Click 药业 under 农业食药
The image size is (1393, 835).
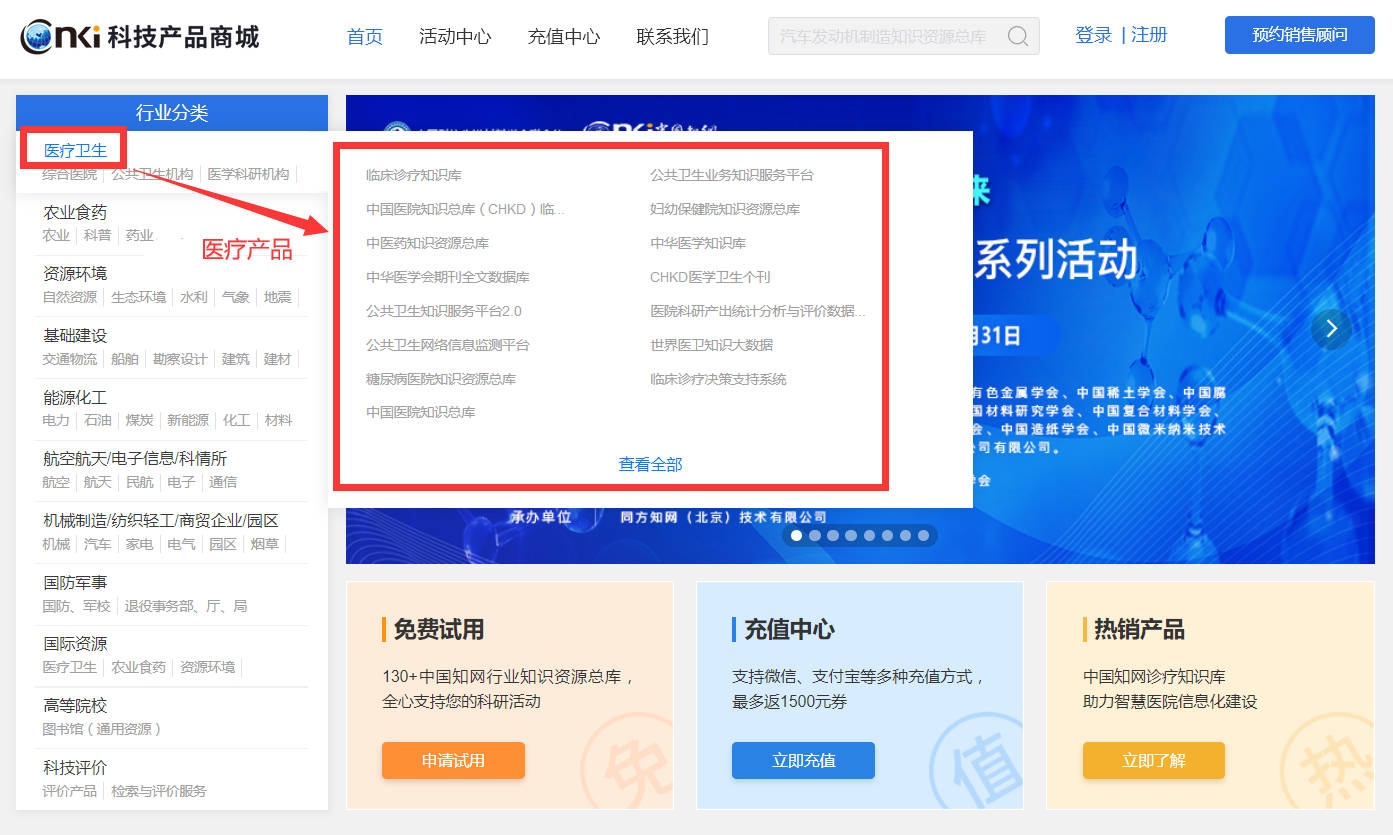(140, 235)
